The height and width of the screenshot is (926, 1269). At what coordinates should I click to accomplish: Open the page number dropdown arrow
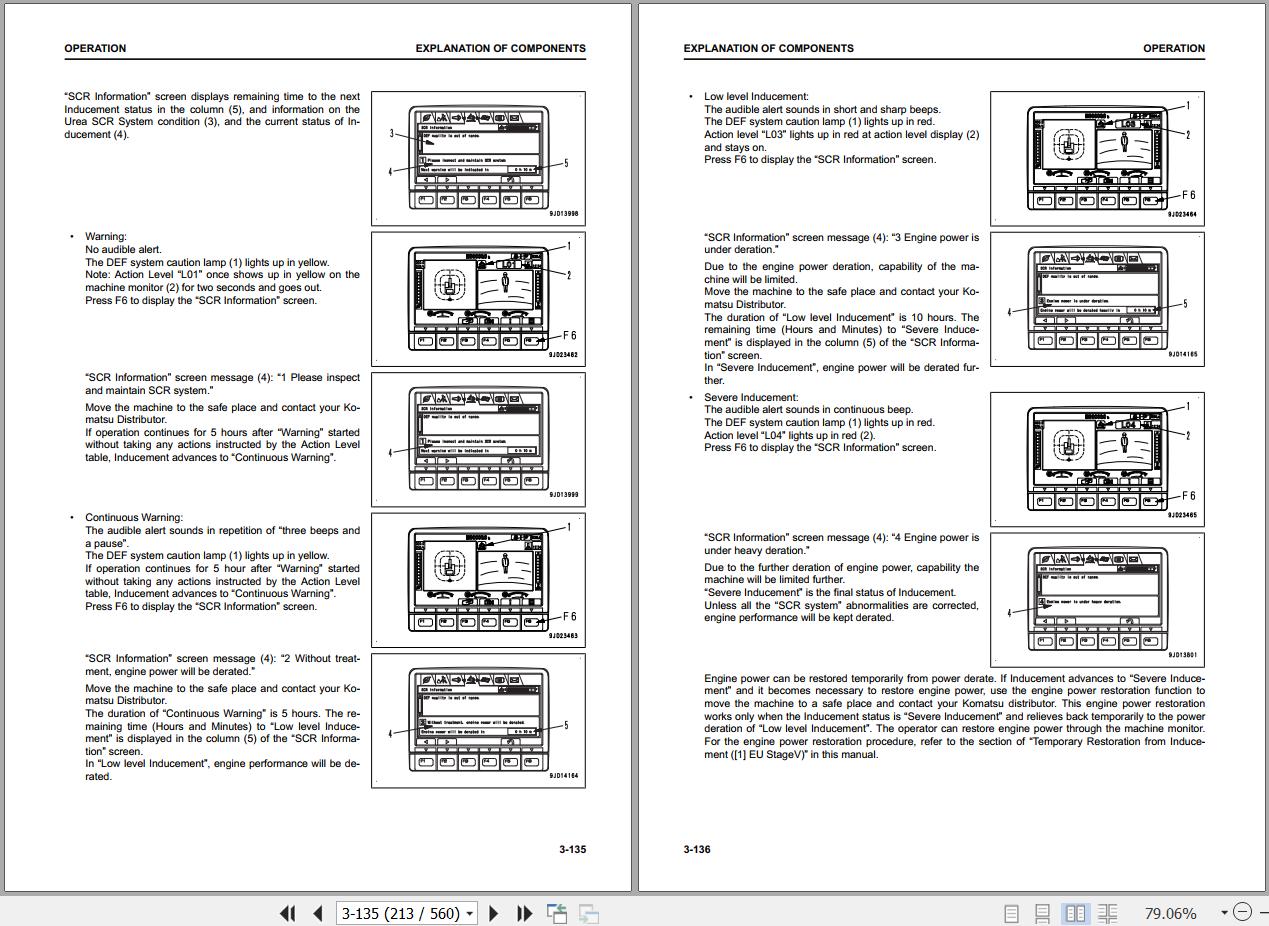tap(469, 914)
